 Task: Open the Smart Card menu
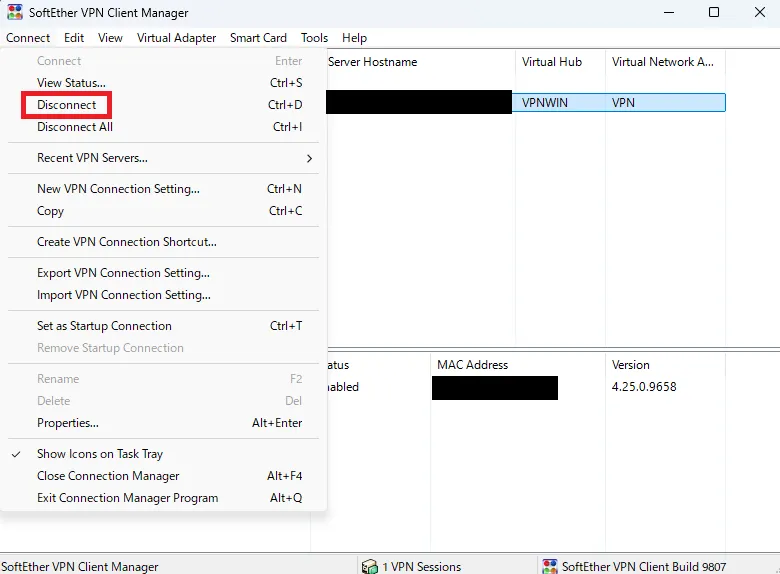click(258, 38)
